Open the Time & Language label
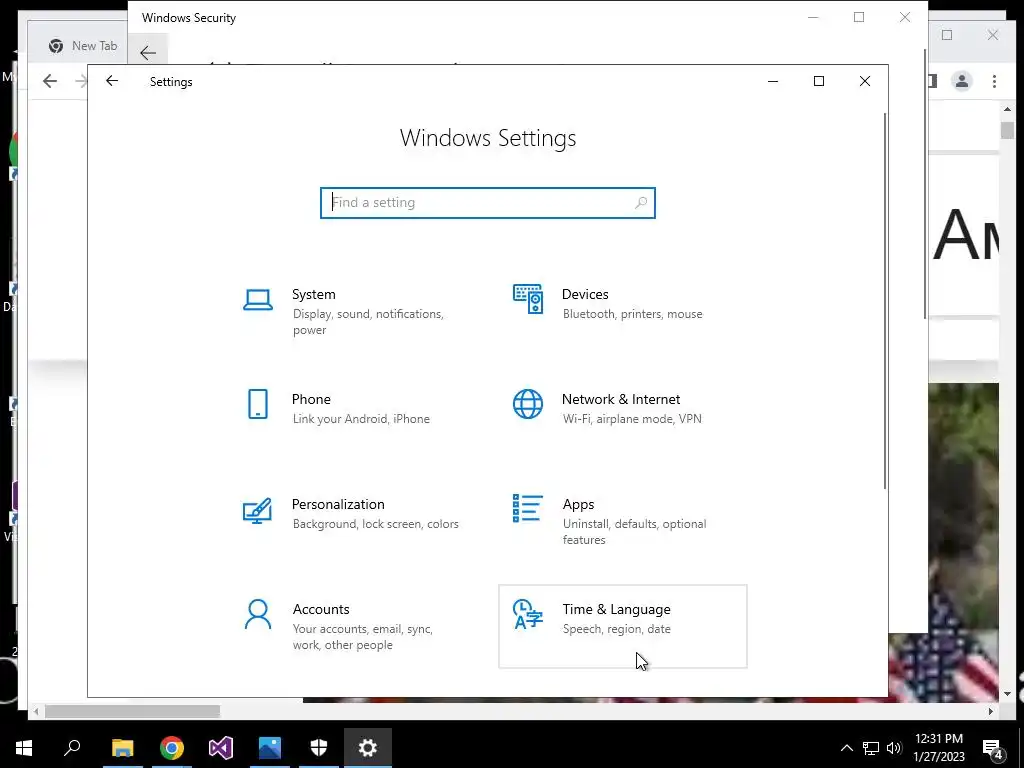This screenshot has width=1024, height=768. [x=616, y=609]
